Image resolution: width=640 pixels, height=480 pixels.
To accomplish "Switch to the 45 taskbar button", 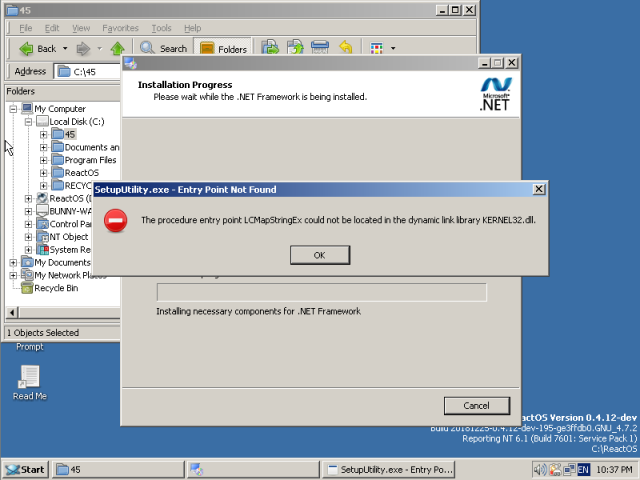I will coord(117,470).
